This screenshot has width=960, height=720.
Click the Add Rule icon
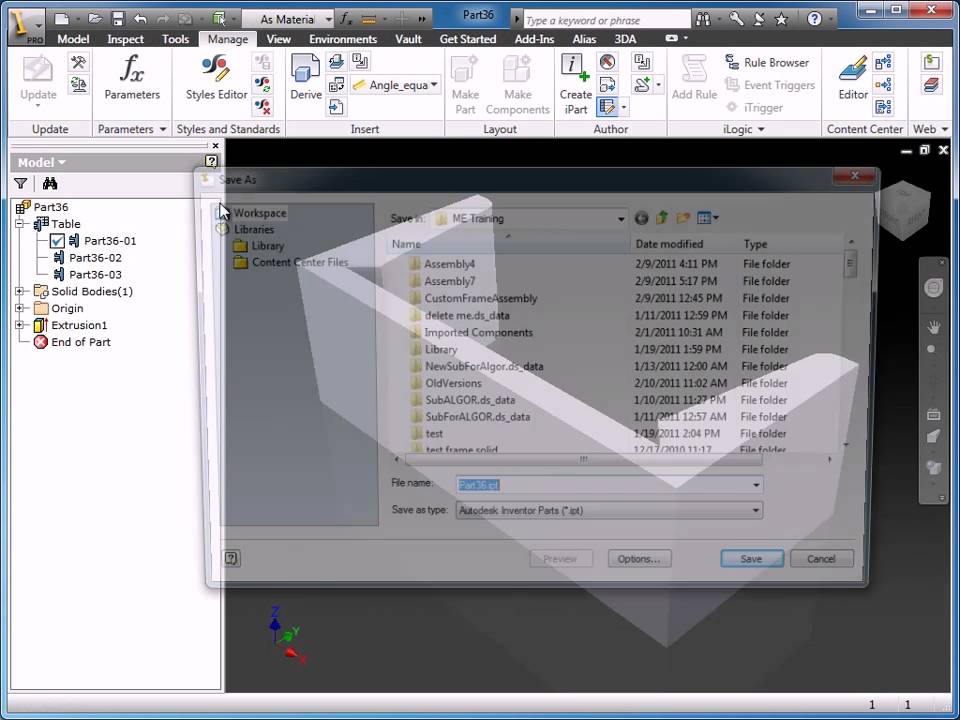pyautogui.click(x=694, y=78)
